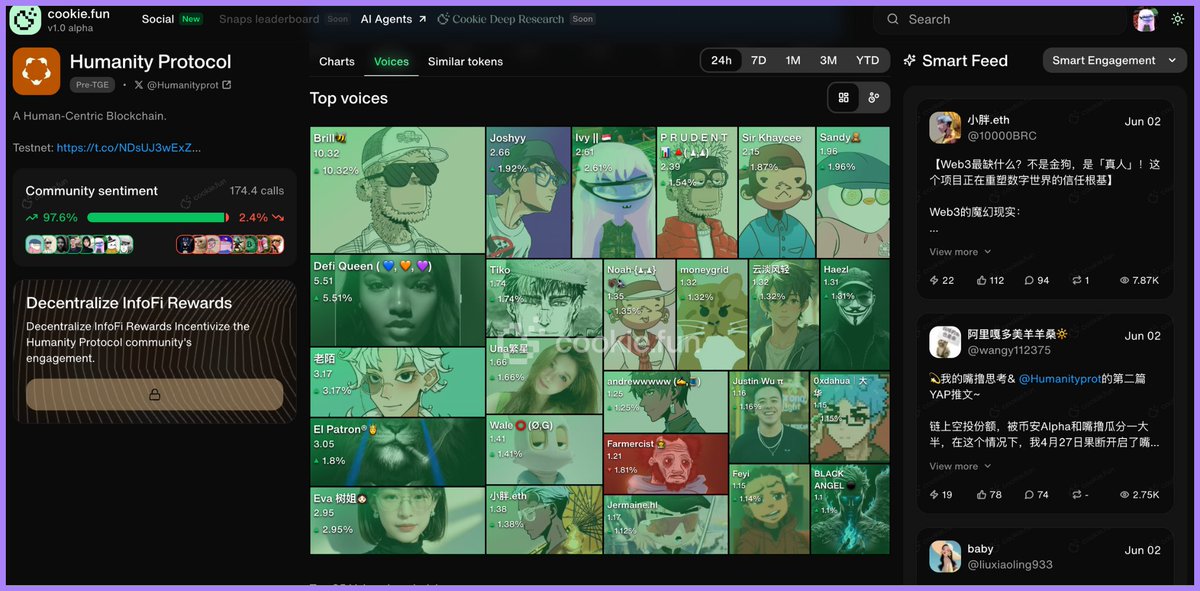
Task: Click lightning icon showing 19
Action: pyautogui.click(x=935, y=494)
